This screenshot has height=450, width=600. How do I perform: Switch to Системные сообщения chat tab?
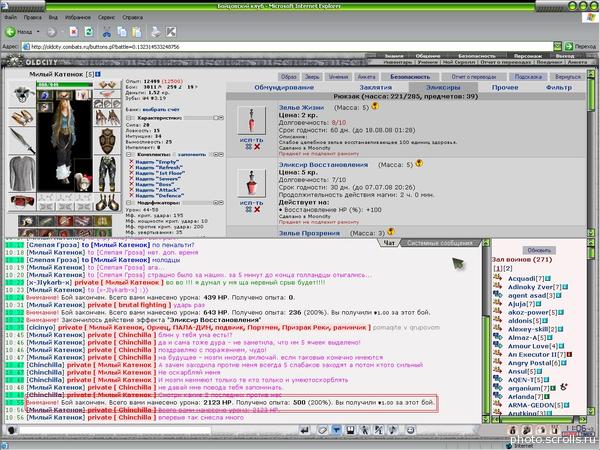click(x=440, y=243)
